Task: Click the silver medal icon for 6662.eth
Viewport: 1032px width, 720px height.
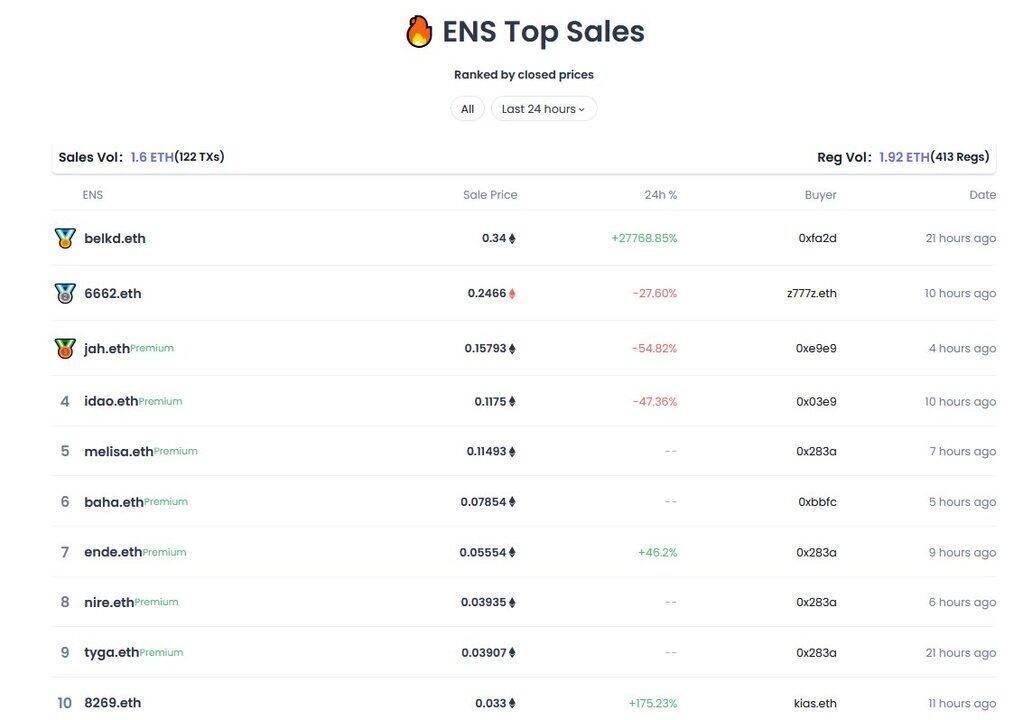Action: tap(65, 293)
